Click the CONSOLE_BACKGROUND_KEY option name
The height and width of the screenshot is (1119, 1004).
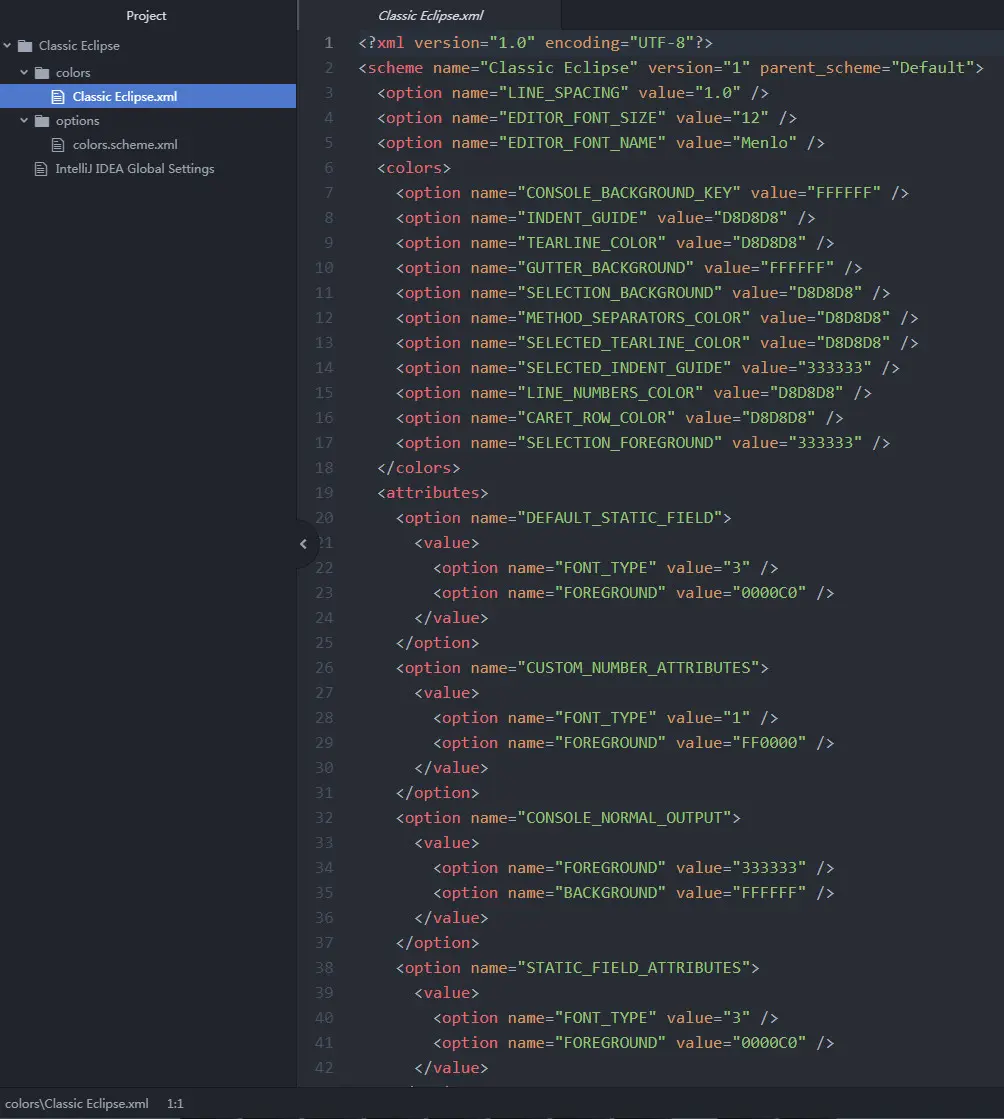pos(629,193)
